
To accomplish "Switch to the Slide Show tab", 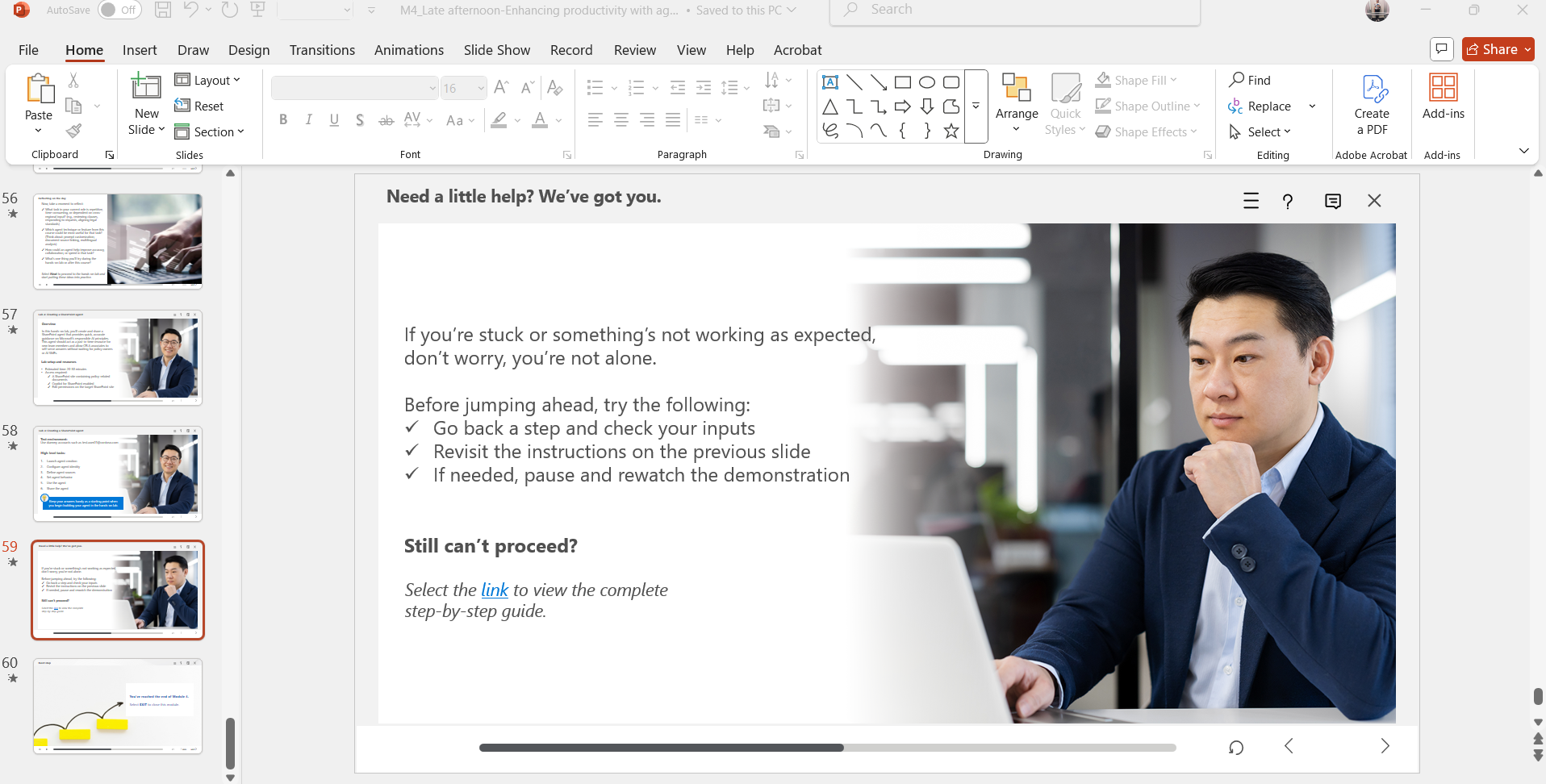I will click(497, 50).
